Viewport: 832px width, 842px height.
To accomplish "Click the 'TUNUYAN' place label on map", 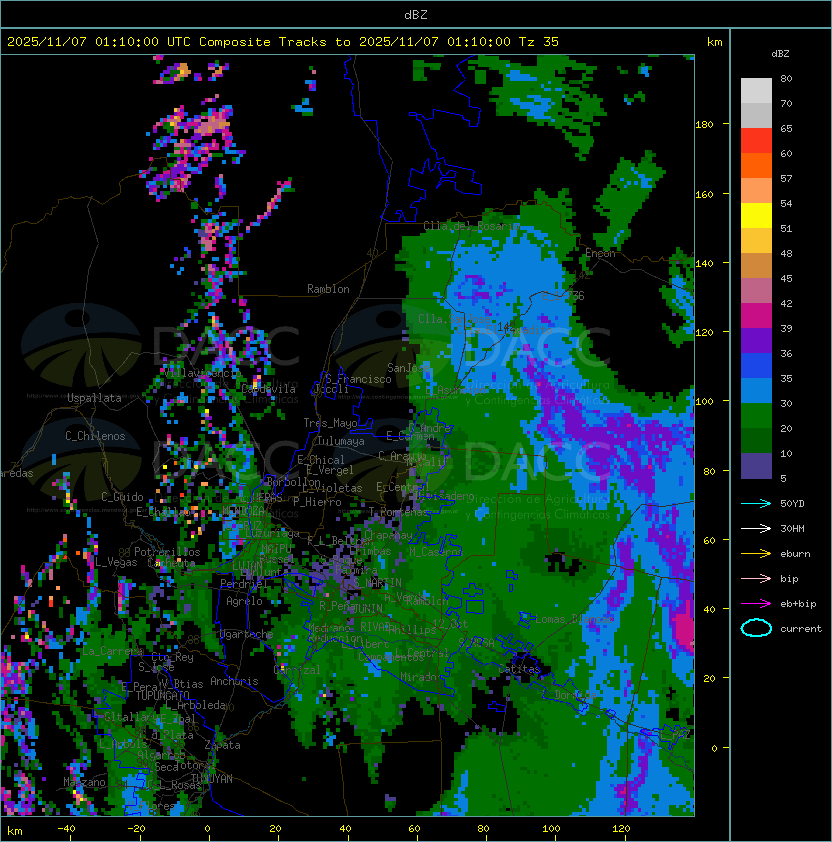I will click(x=212, y=779).
